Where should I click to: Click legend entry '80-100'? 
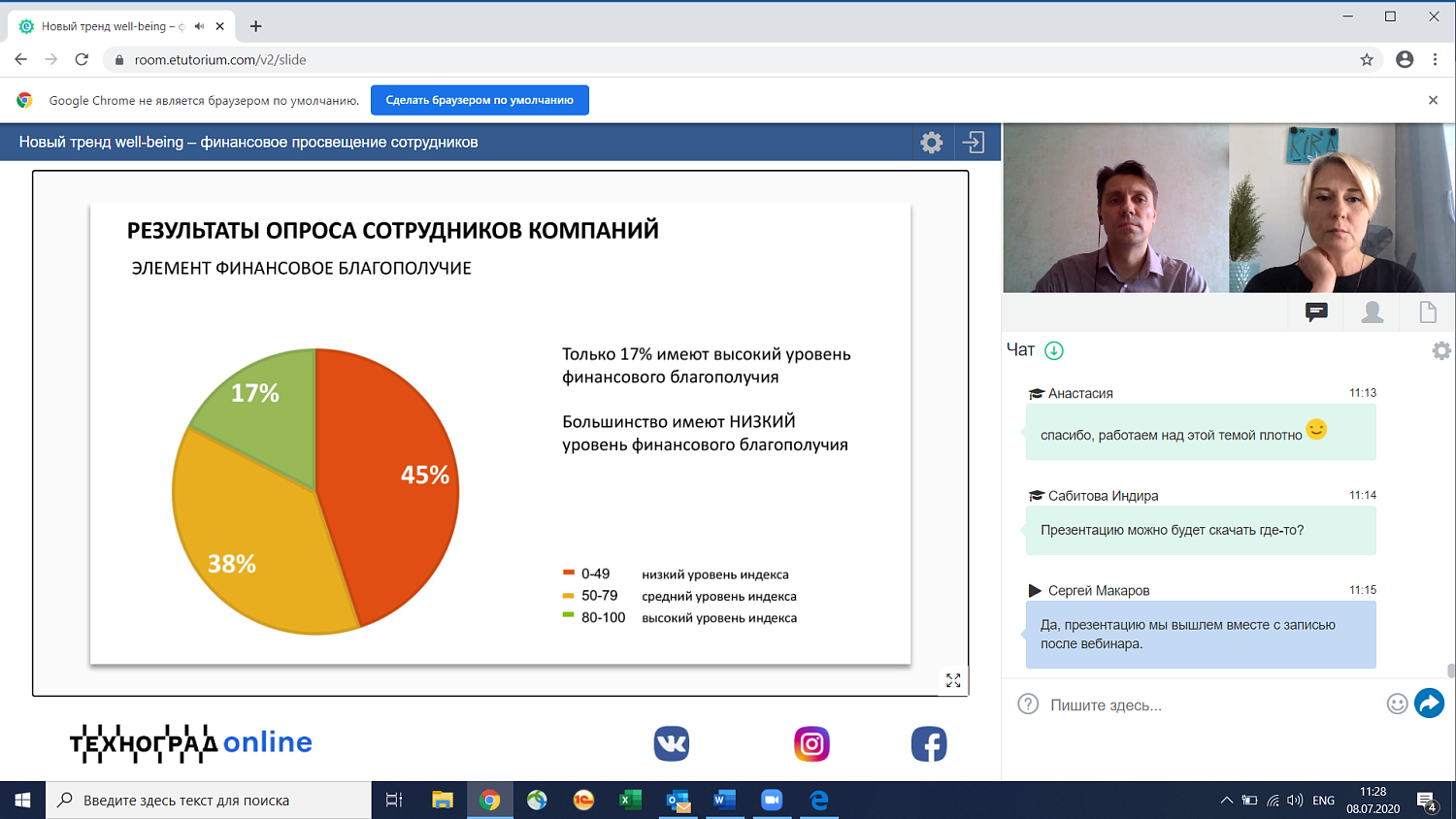coord(603,617)
